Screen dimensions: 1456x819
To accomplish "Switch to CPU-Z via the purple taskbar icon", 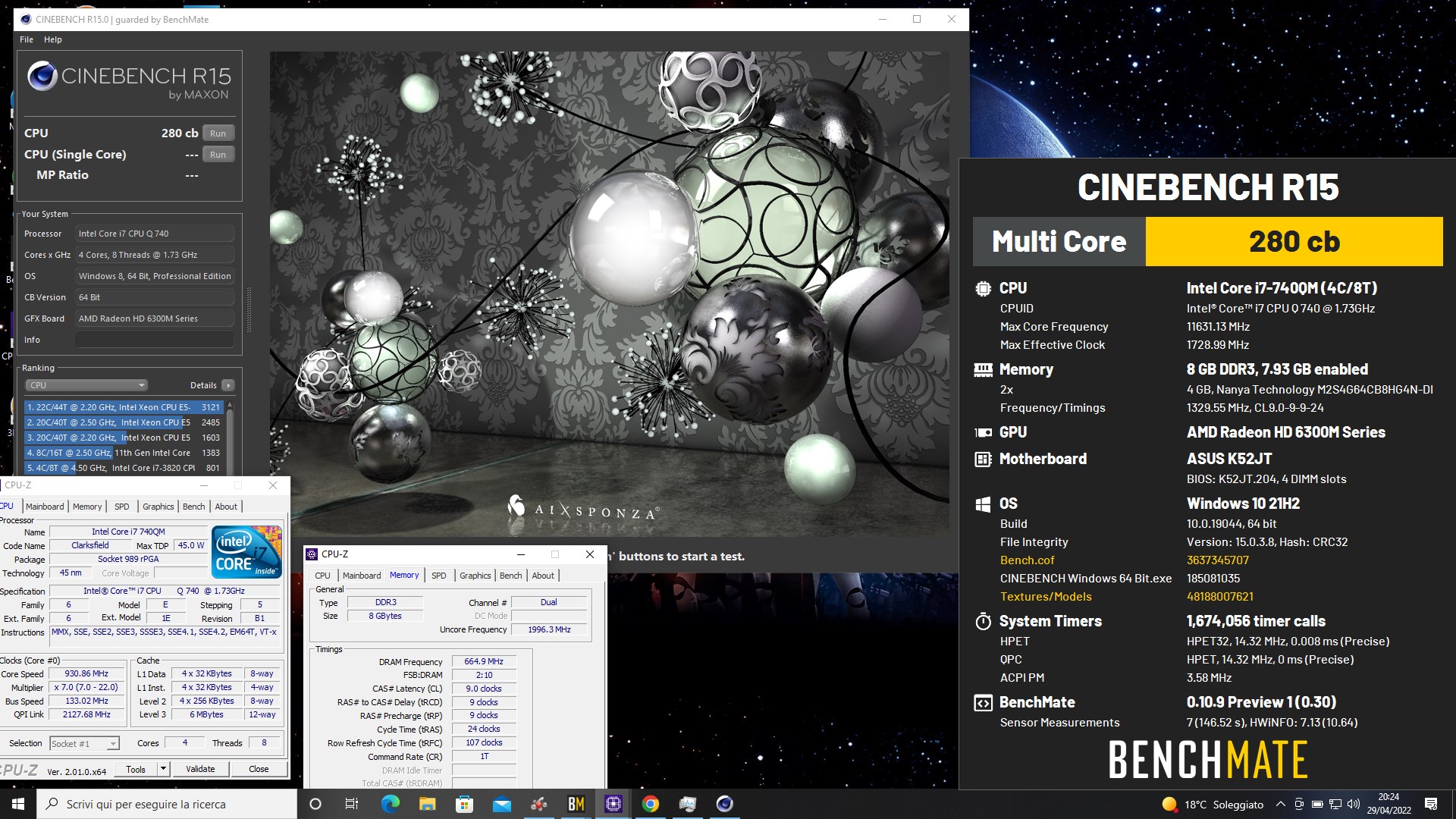I will [613, 804].
